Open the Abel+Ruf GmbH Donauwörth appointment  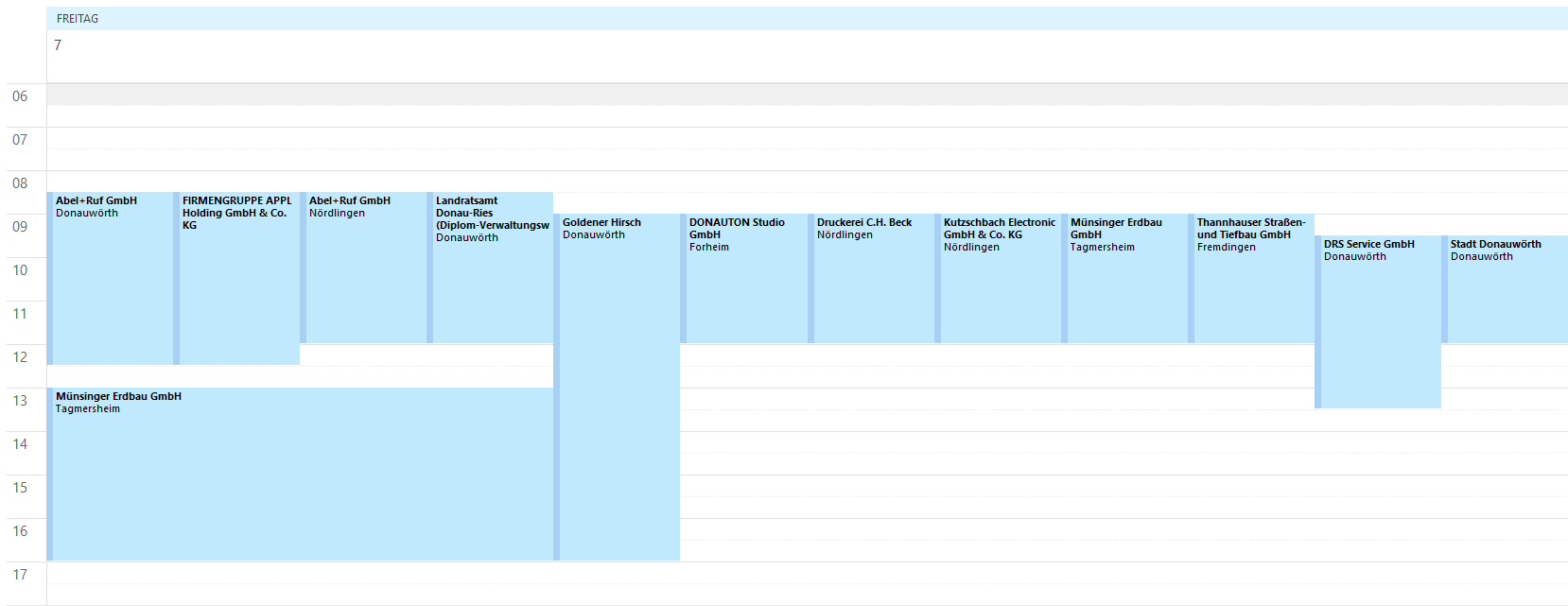pos(110,278)
